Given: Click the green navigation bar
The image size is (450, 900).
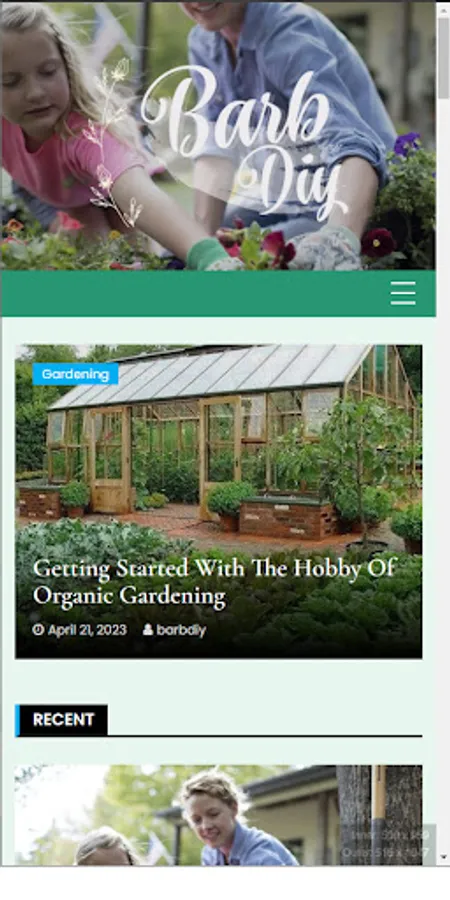Looking at the screenshot, I should 195,293.
